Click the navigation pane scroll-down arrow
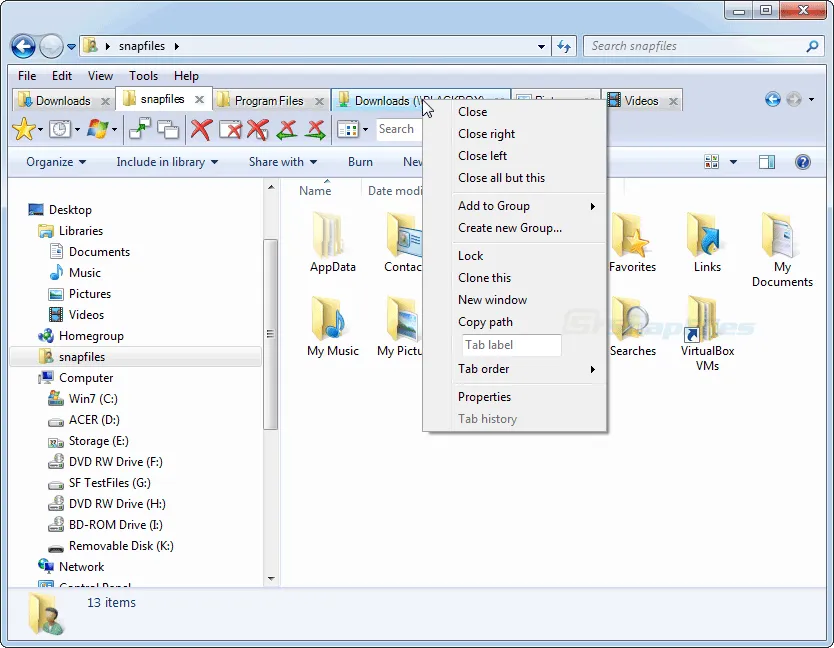This screenshot has height=648, width=834. pos(271,578)
